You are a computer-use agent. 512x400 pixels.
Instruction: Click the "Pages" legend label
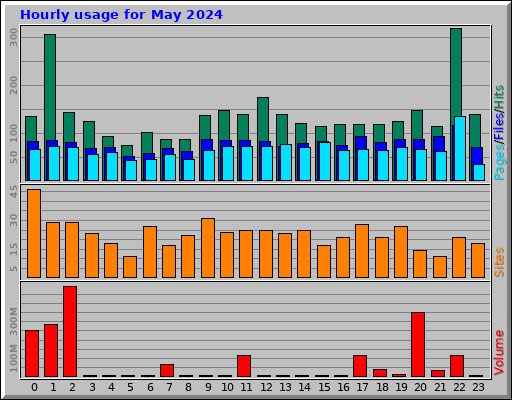[499, 162]
